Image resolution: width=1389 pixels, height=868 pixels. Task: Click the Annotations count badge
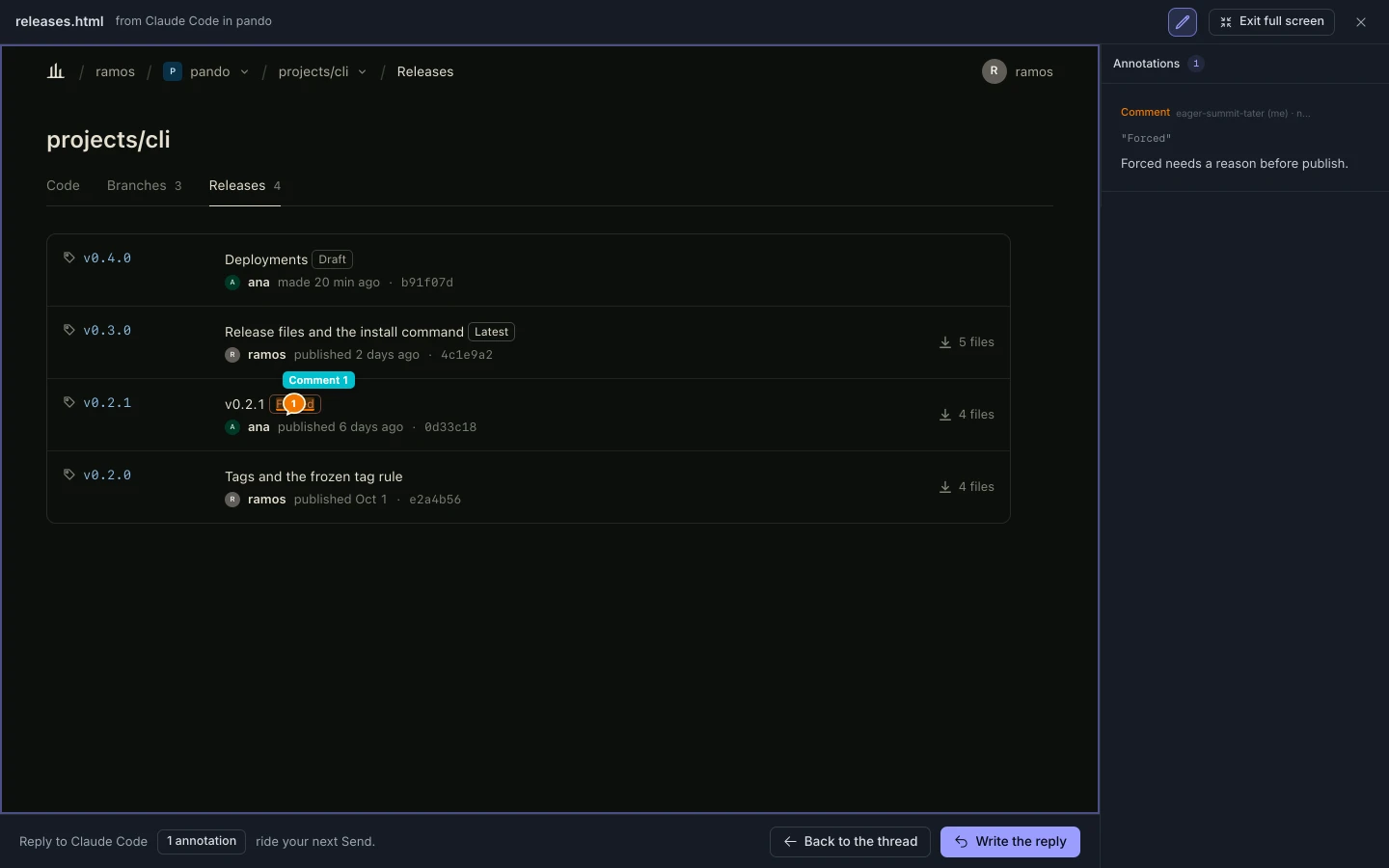(1196, 64)
